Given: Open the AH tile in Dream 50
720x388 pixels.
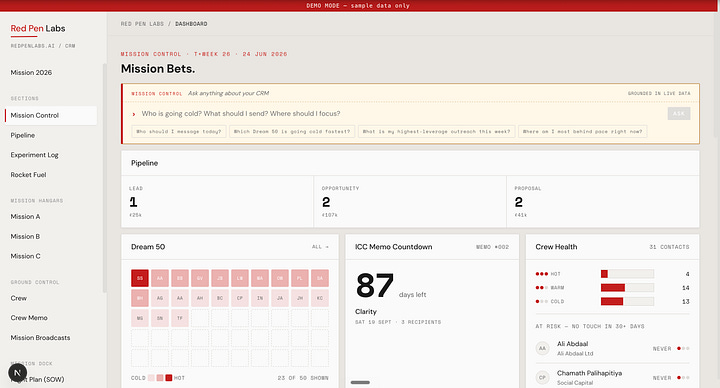Looking at the screenshot, I should 200,298.
